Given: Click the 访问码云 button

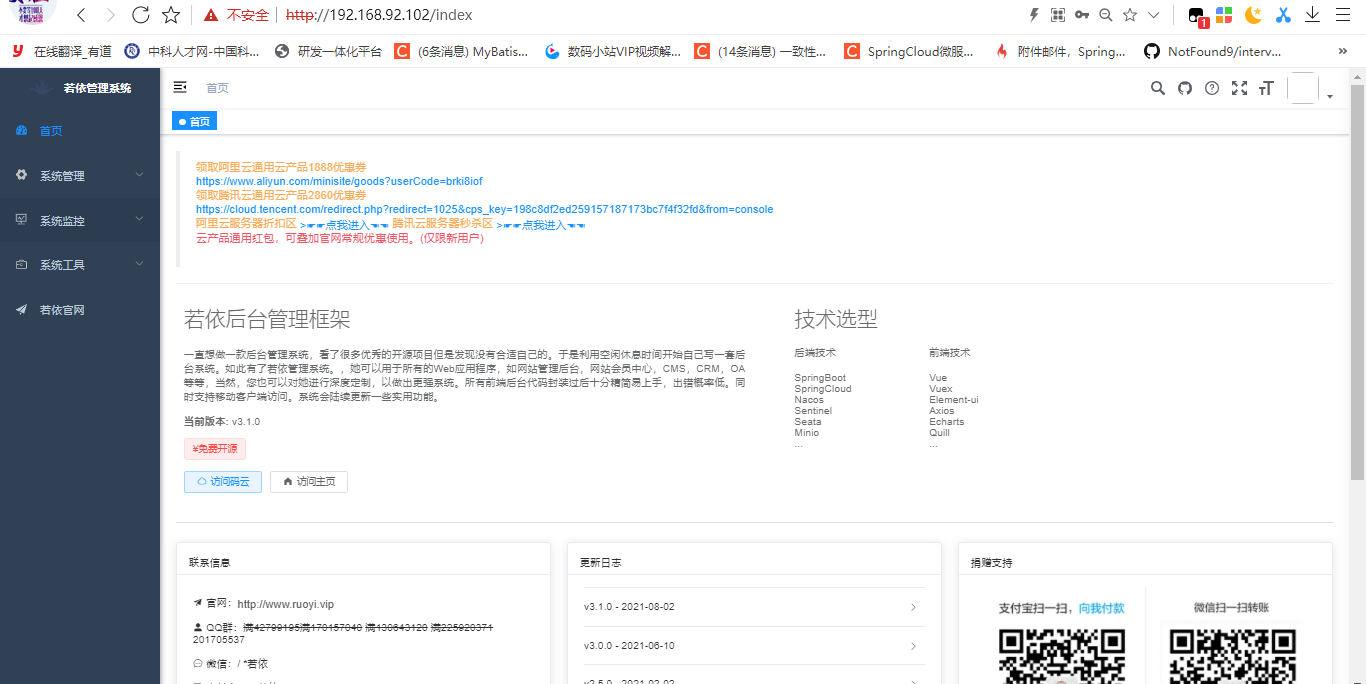Looking at the screenshot, I should click(222, 481).
